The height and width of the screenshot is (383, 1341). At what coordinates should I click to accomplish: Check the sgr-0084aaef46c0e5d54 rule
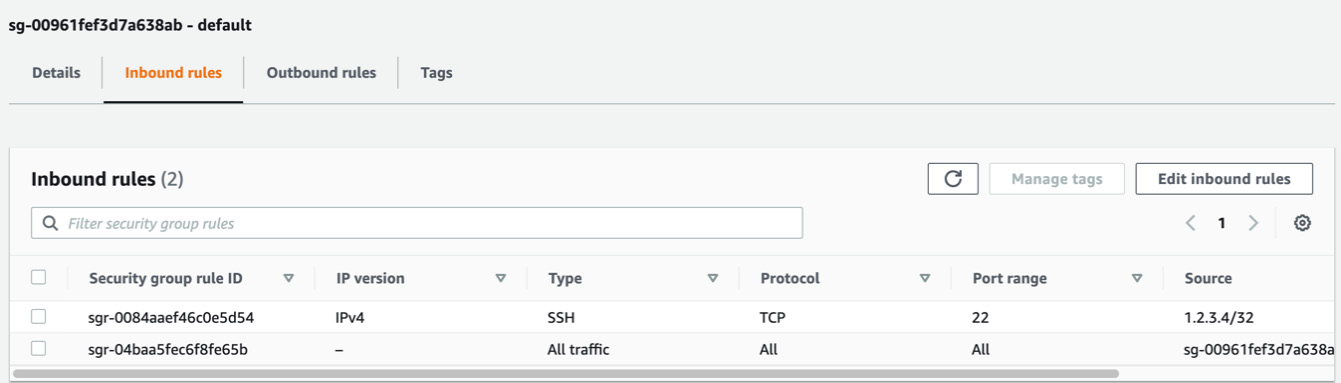[x=38, y=317]
